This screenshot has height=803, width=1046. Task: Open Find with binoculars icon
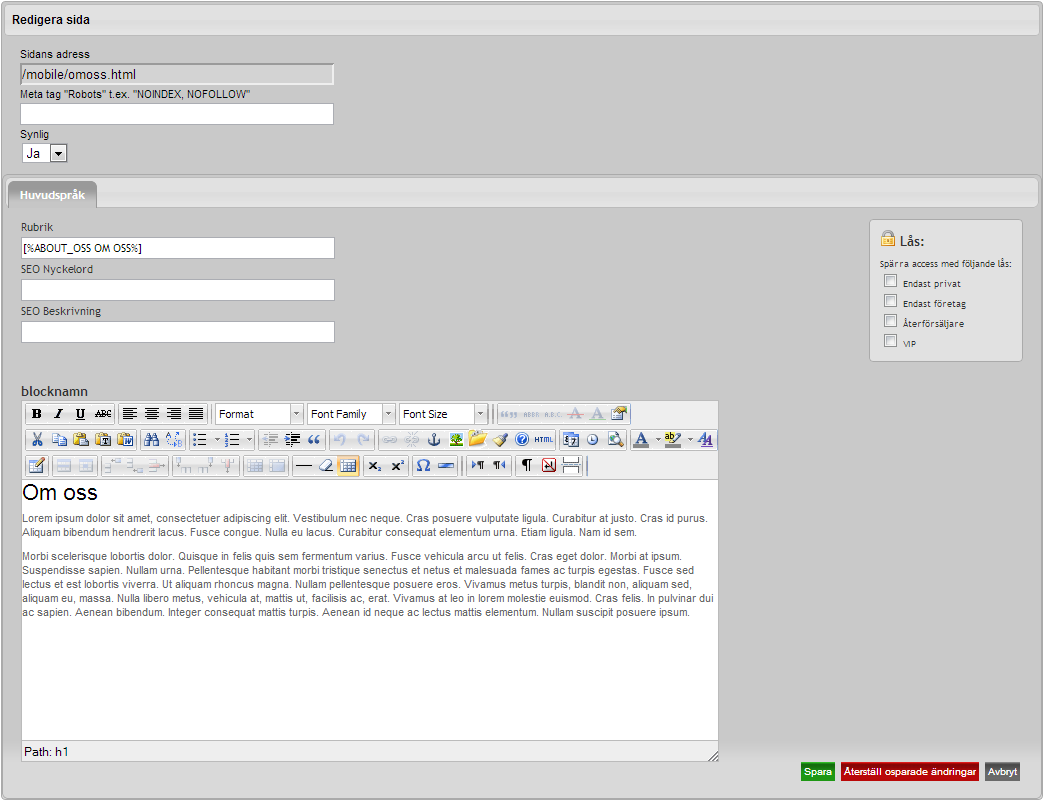point(152,440)
